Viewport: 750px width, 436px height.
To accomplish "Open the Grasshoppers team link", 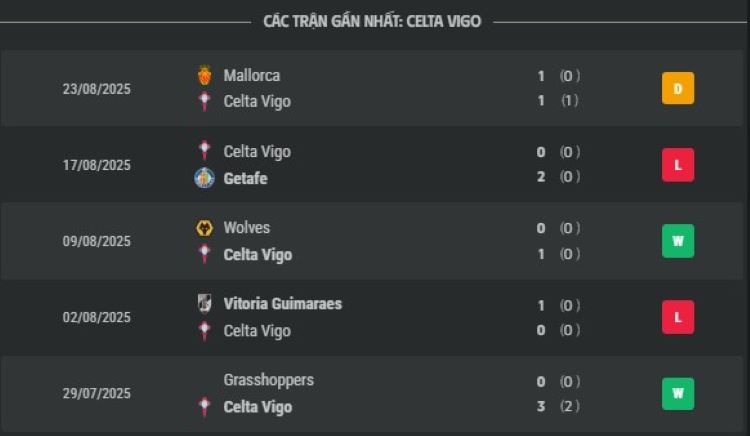I will point(269,381).
